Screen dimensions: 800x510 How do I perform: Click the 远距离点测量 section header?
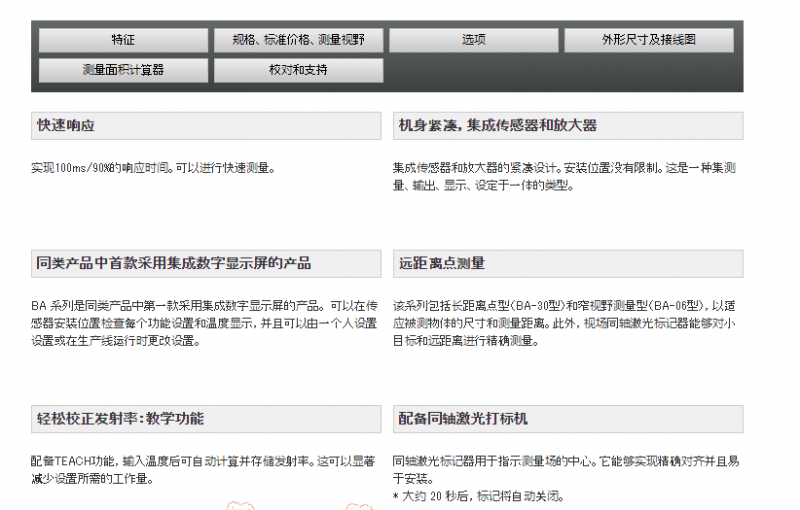(x=568, y=264)
